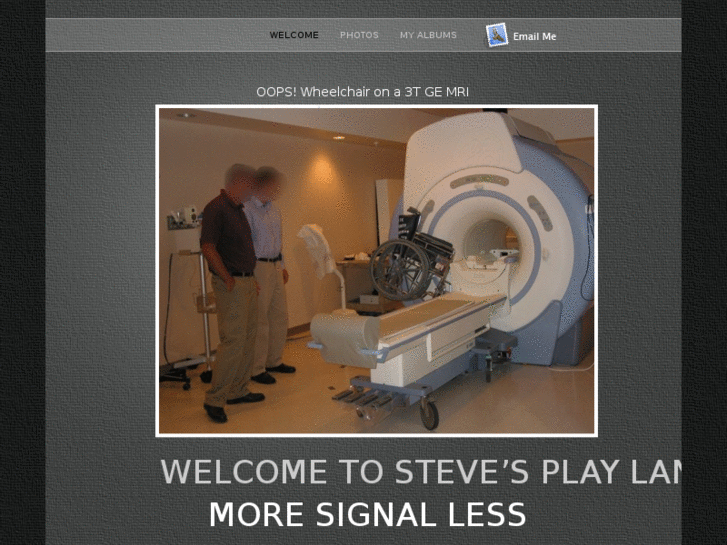Click the white garment on the chair
Image resolution: width=727 pixels, height=545 pixels.
point(317,250)
